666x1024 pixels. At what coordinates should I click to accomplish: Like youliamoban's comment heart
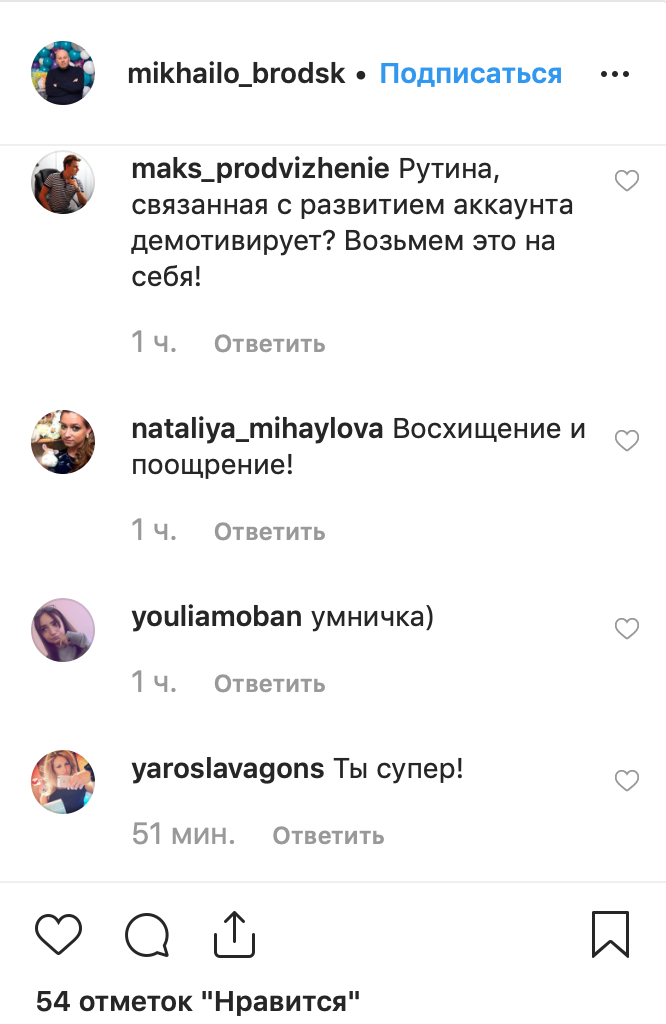(x=627, y=628)
